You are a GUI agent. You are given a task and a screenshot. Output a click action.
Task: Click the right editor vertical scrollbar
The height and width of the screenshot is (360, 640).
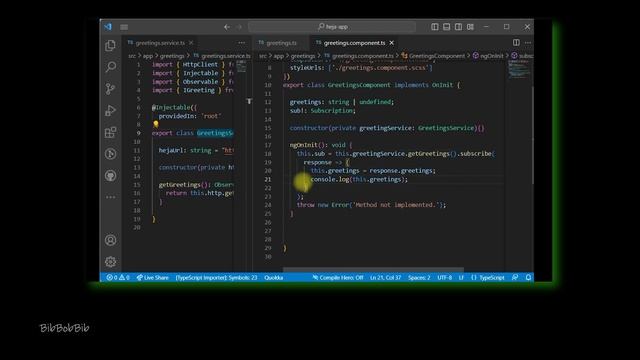pos(532,135)
